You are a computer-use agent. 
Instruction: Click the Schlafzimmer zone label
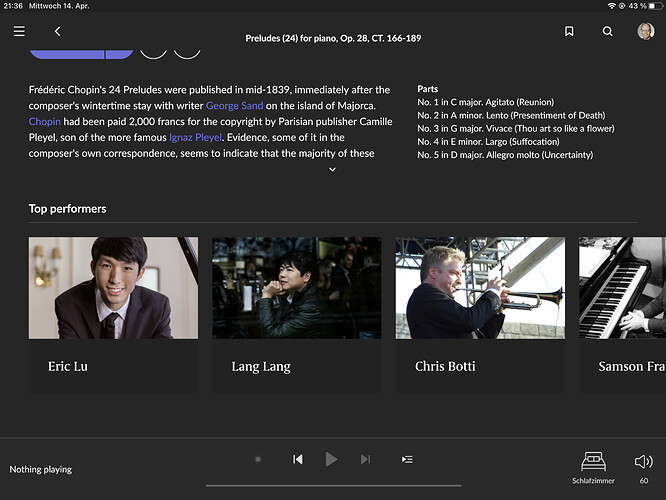(x=593, y=480)
